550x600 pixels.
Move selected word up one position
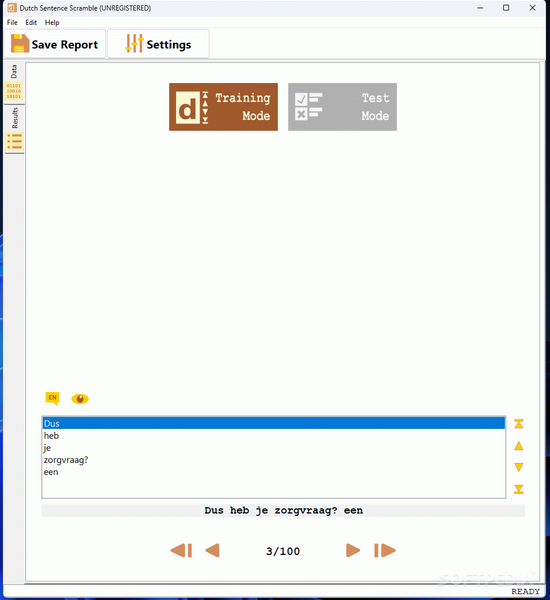click(x=519, y=446)
